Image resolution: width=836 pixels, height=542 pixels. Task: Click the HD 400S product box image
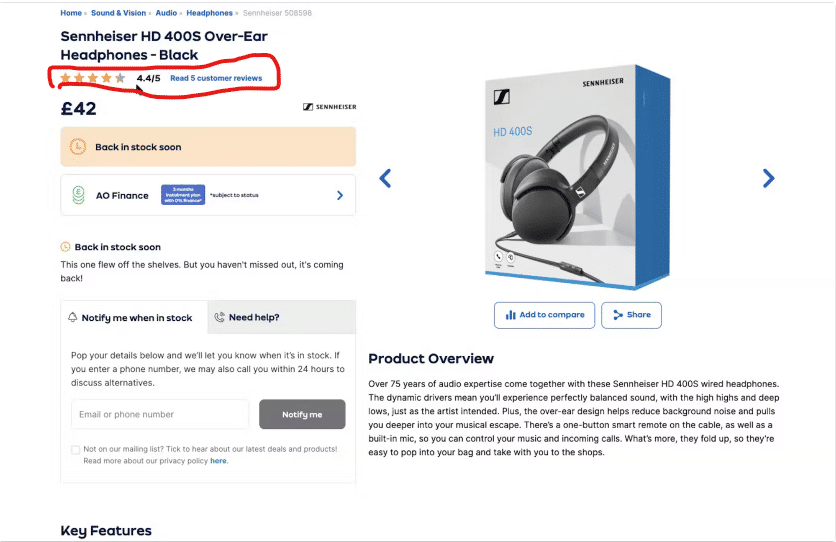coord(577,177)
